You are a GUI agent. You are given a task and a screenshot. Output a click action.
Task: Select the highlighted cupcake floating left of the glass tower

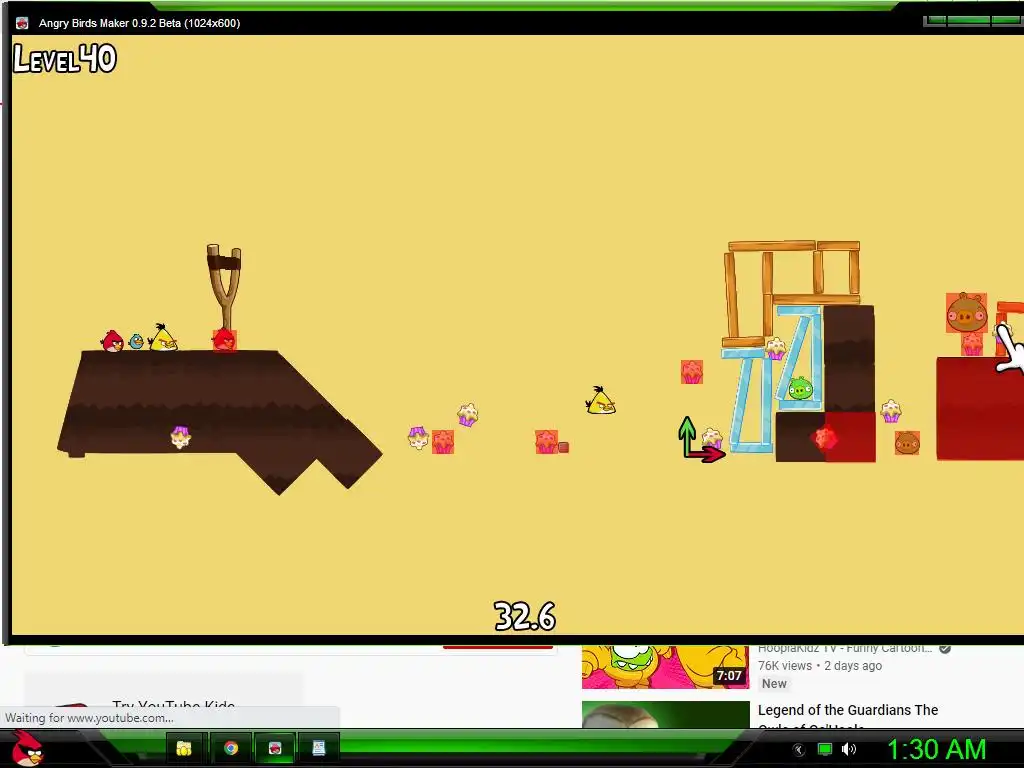tap(692, 372)
